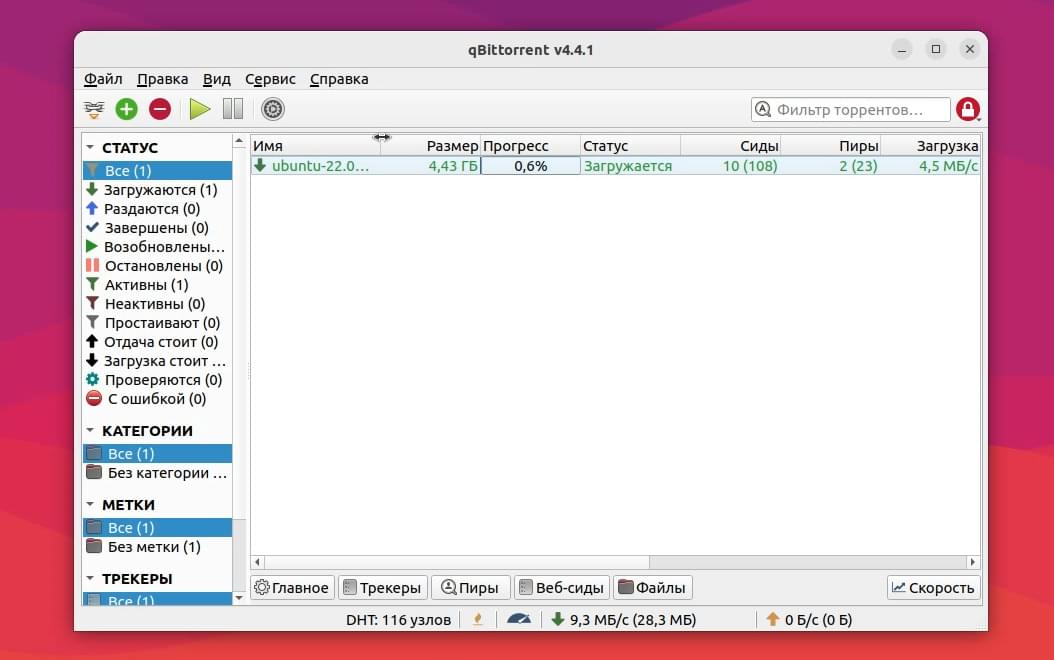Switch to the Веб-сиды tab
1054x660 pixels.
pos(562,587)
